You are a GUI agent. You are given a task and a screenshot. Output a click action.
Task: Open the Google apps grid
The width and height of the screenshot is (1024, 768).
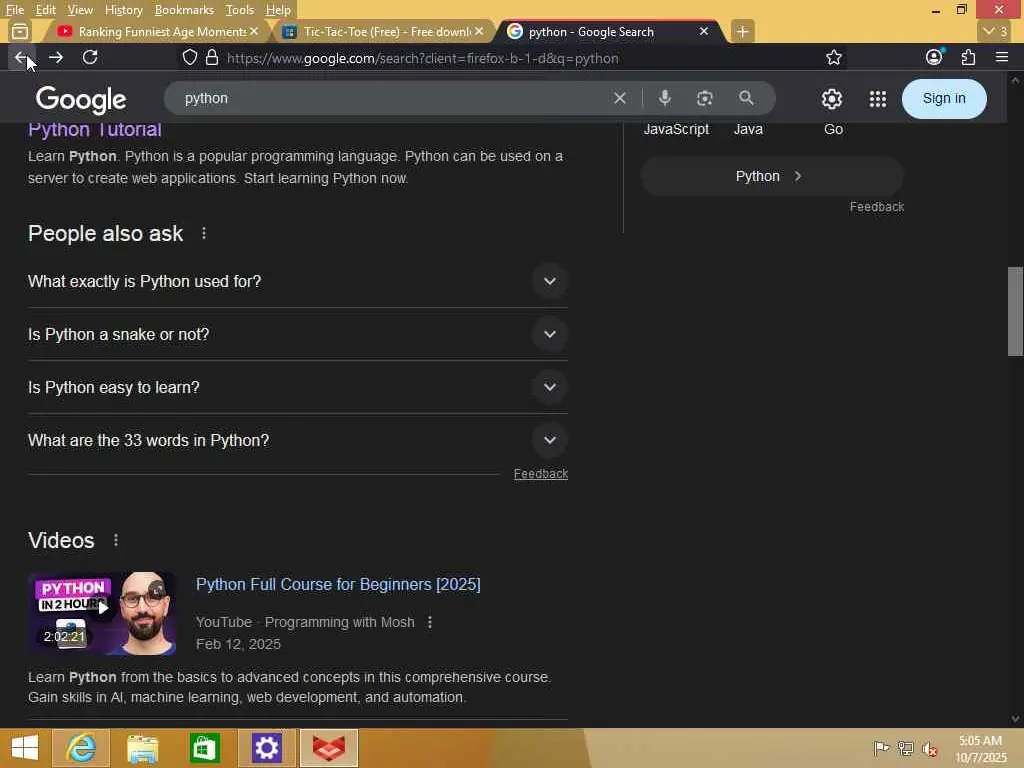click(x=878, y=99)
